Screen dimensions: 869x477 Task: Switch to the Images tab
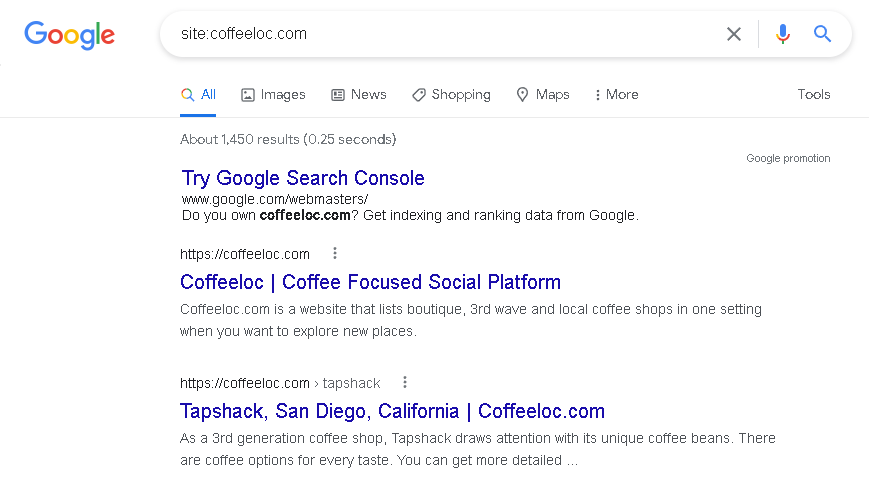[273, 95]
